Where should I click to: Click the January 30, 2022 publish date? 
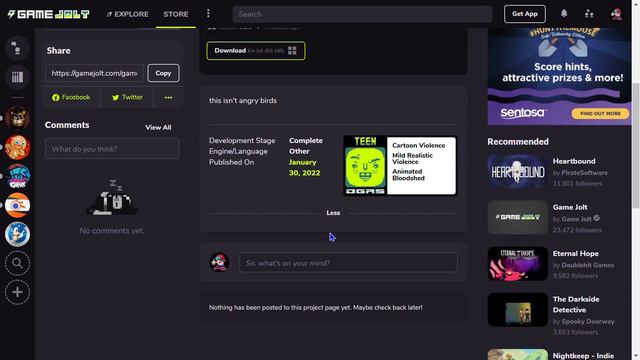(x=304, y=167)
